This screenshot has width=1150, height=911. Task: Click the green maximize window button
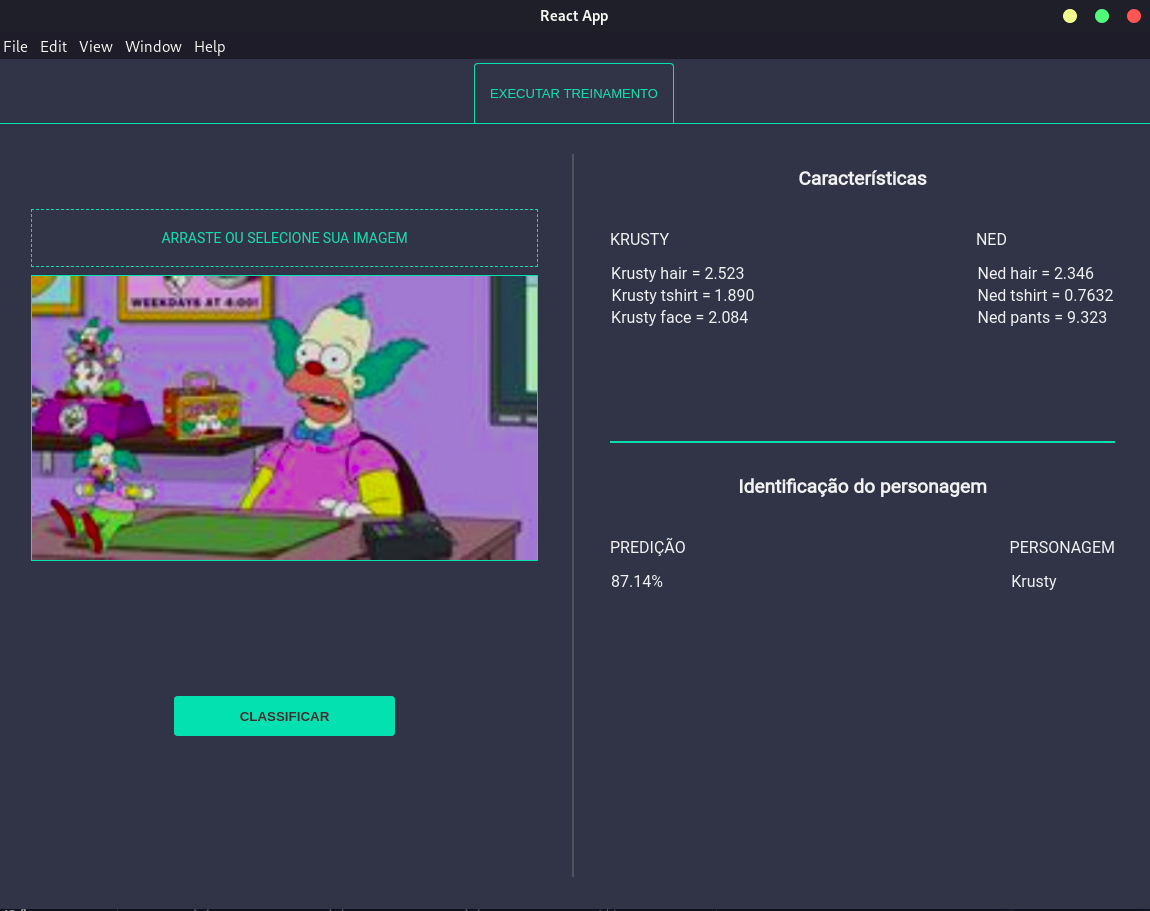[1102, 16]
